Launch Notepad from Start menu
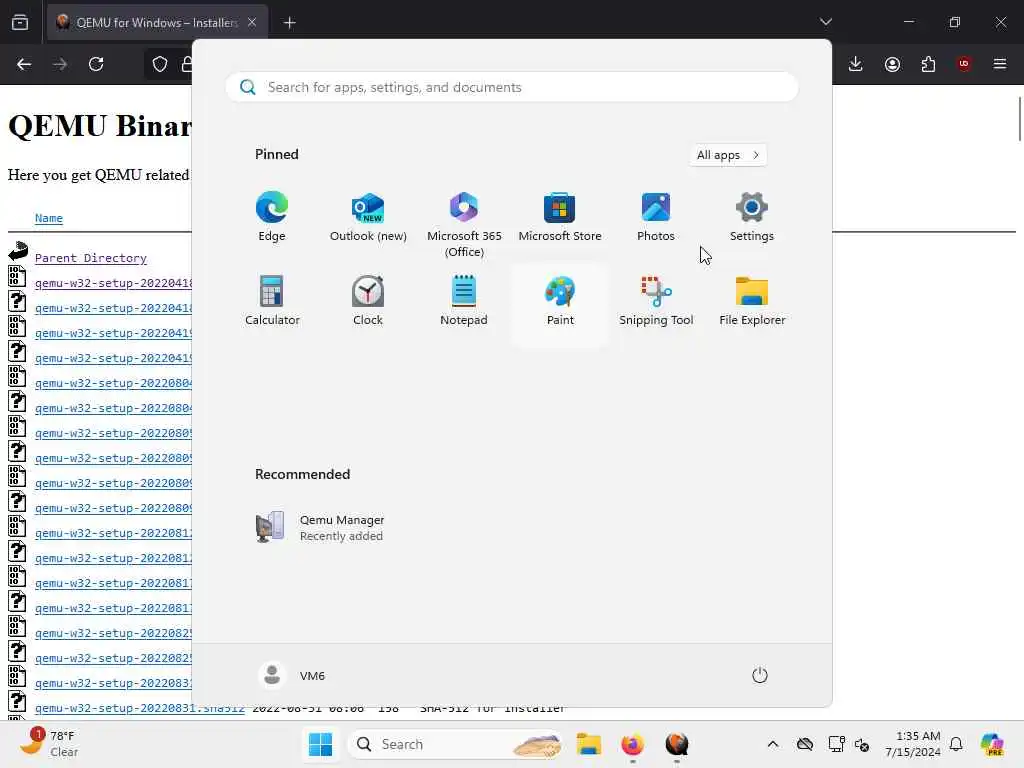Screen dimensions: 1024x768 (464, 300)
